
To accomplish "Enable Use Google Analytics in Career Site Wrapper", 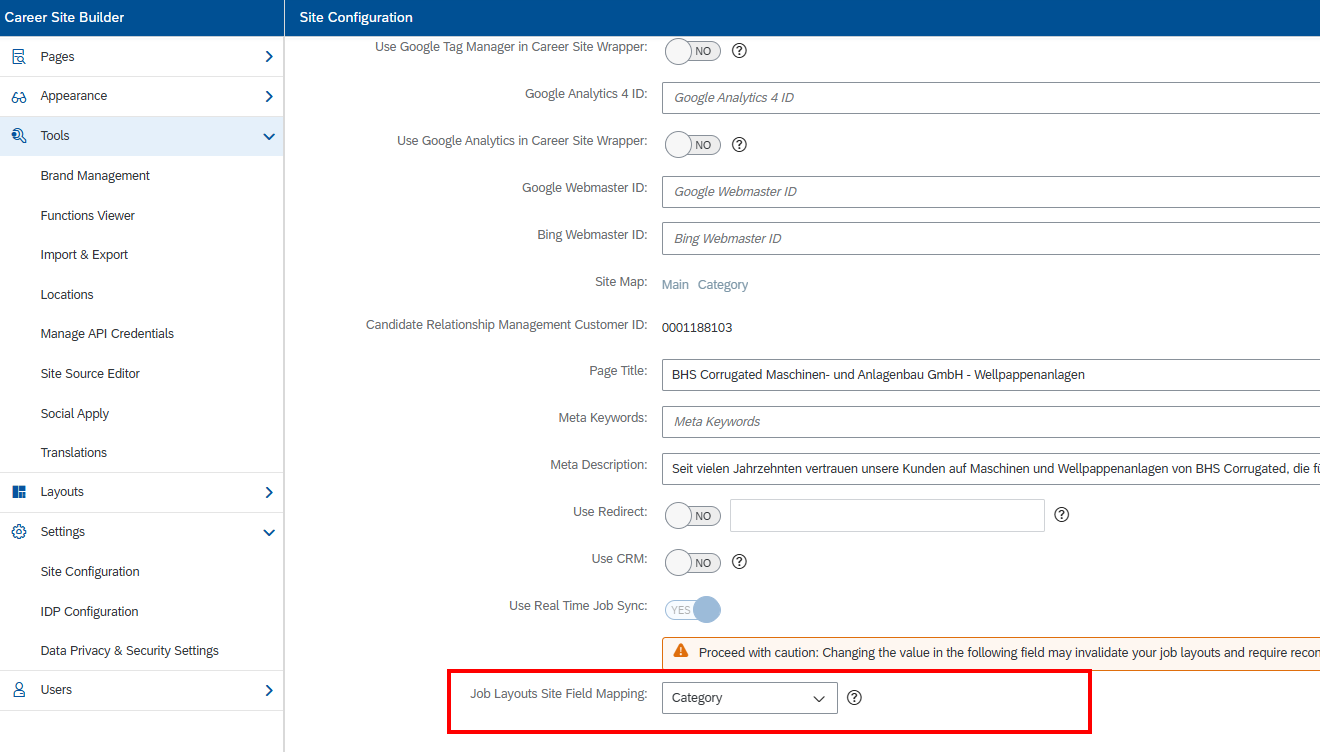I will (693, 145).
